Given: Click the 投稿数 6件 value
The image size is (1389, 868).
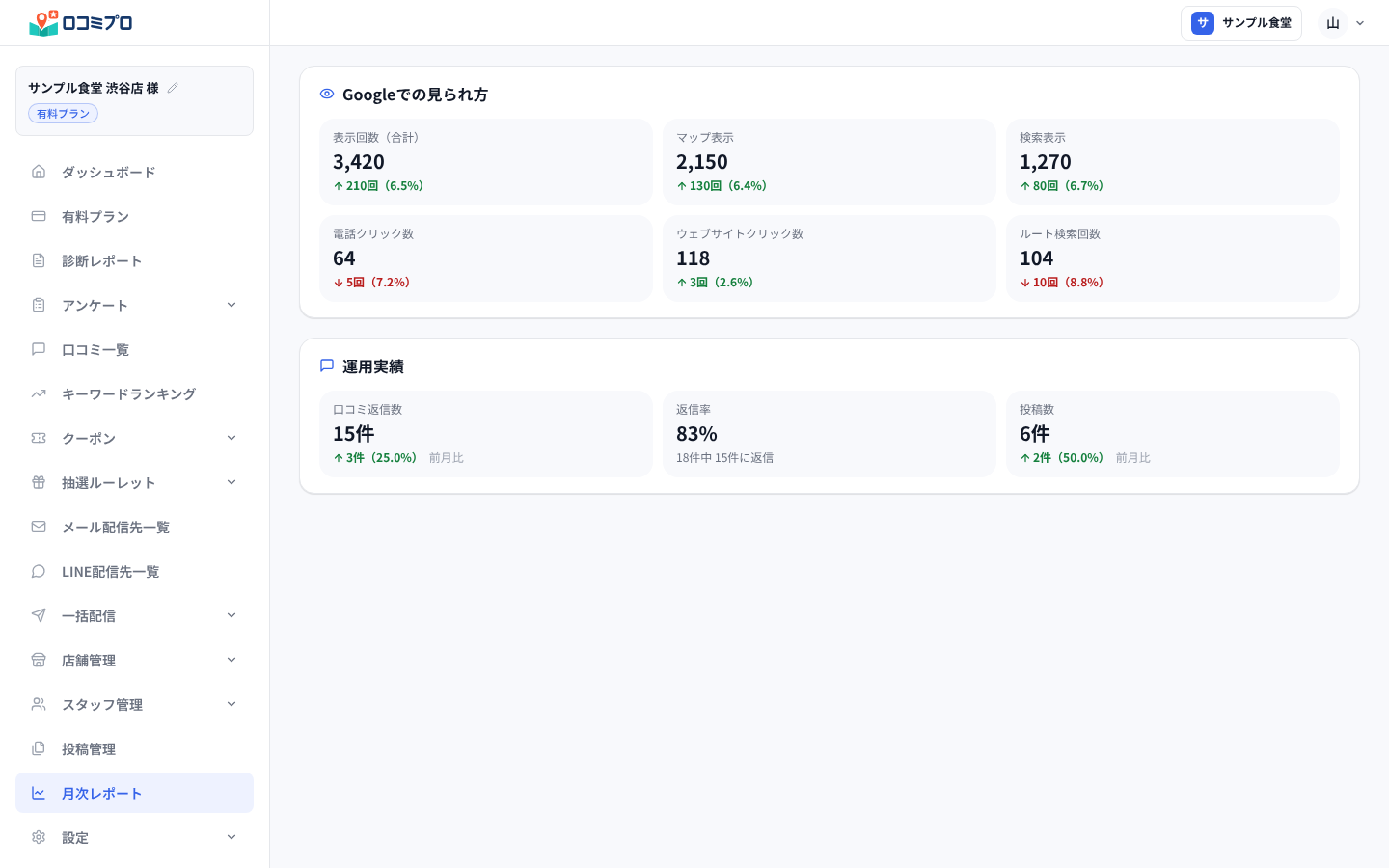Looking at the screenshot, I should (x=1035, y=434).
